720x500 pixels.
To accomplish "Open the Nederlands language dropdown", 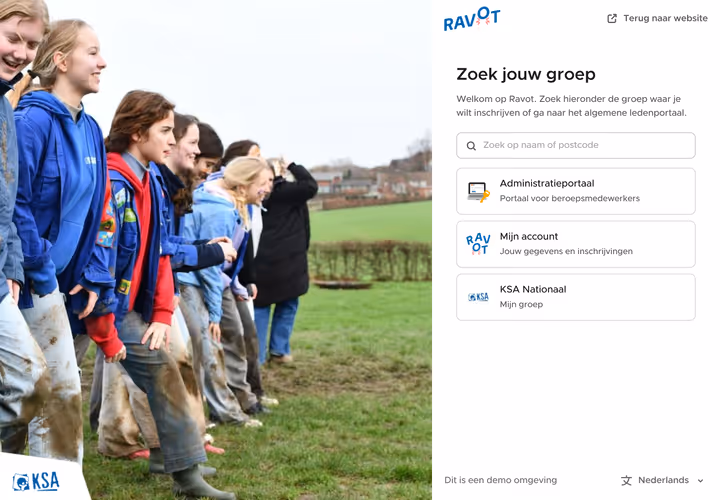I will point(662,480).
